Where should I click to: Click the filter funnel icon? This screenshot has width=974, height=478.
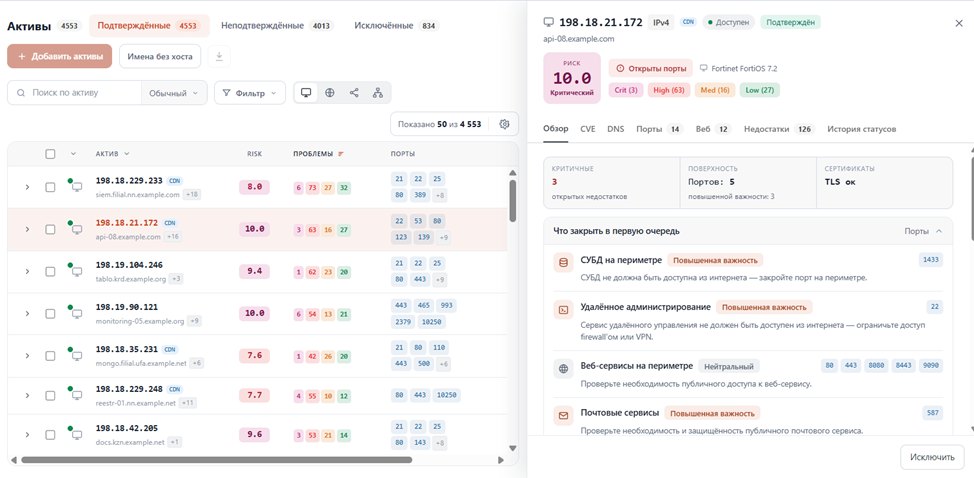(x=227, y=93)
